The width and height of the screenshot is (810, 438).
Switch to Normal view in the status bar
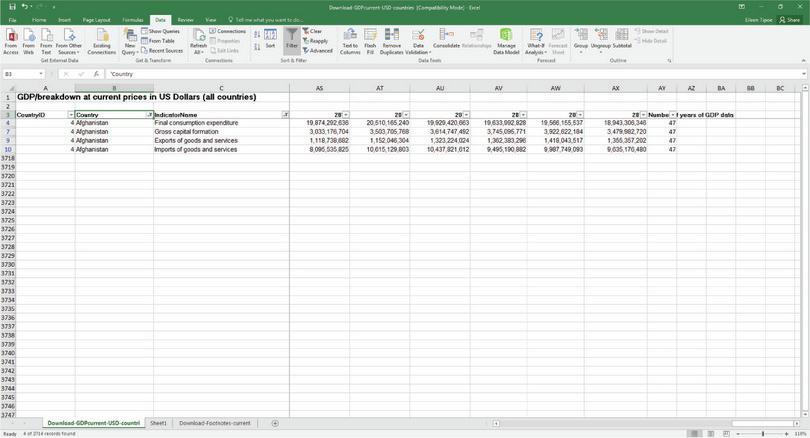694,433
